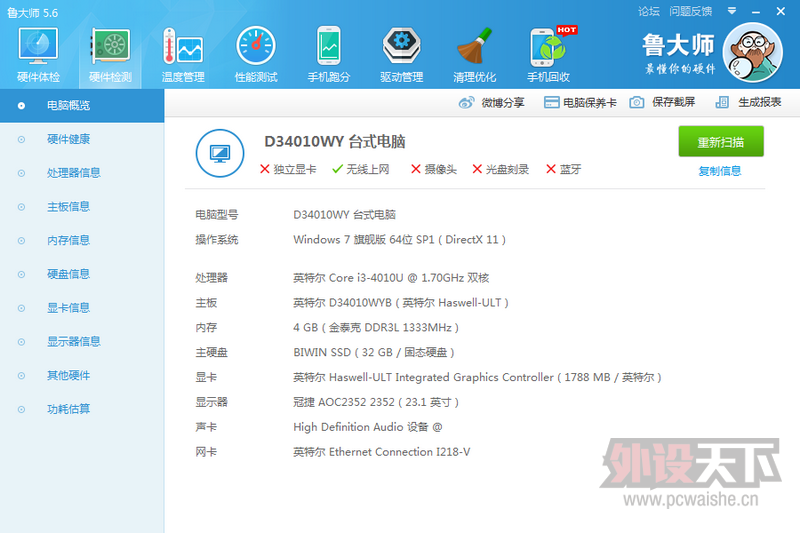Open the 论坛 forum link
This screenshot has width=800, height=533.
tap(648, 11)
